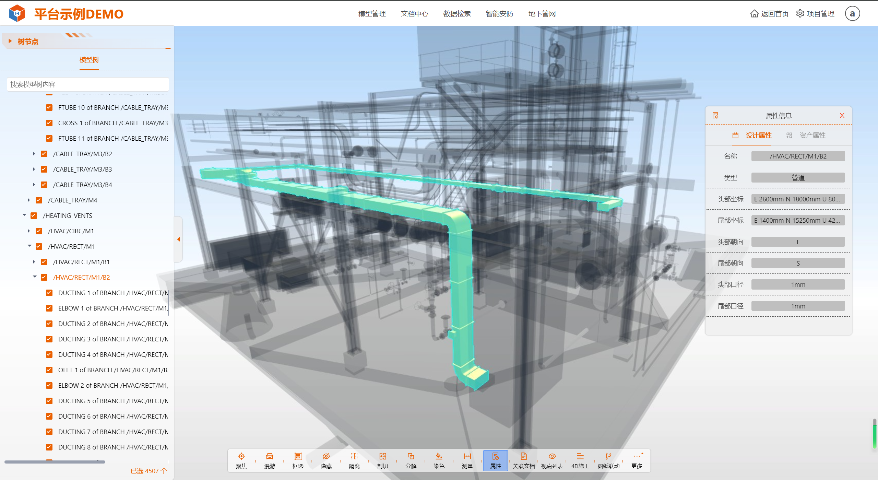Uncheck the /HEATING VENTS checkbox
Screen dimensions: 878x480
(x=34, y=215)
